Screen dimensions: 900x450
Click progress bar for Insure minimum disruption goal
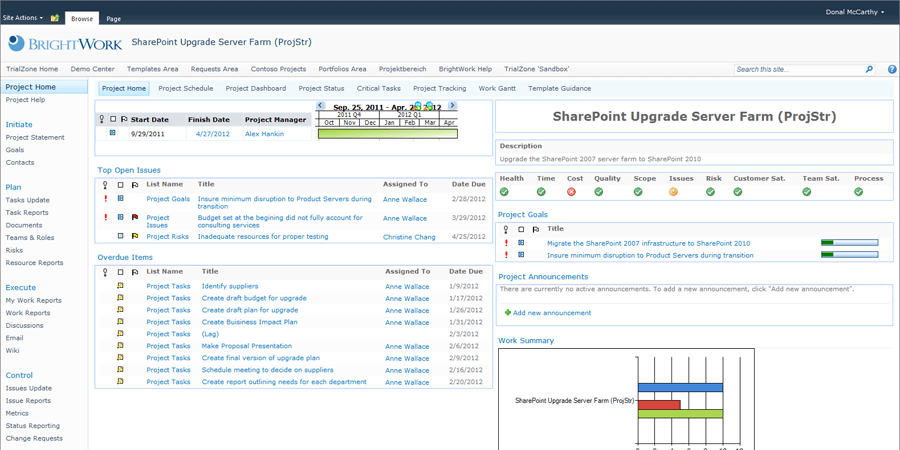(x=849, y=255)
